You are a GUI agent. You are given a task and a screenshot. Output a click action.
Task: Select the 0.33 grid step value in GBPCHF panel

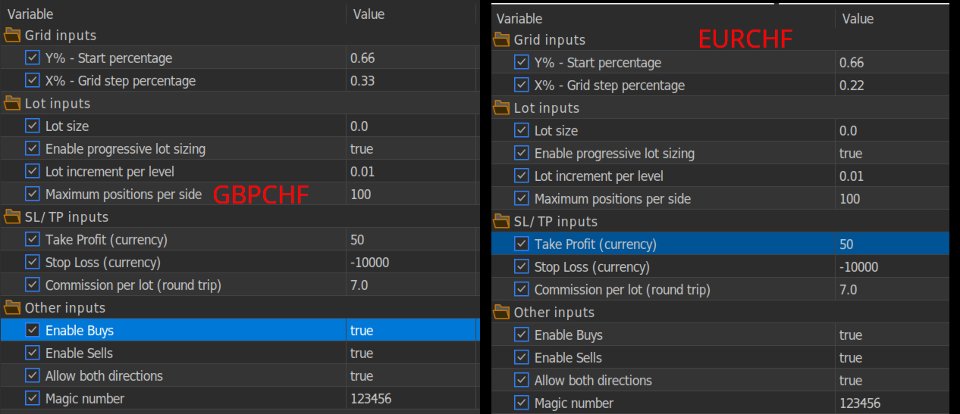click(x=362, y=81)
